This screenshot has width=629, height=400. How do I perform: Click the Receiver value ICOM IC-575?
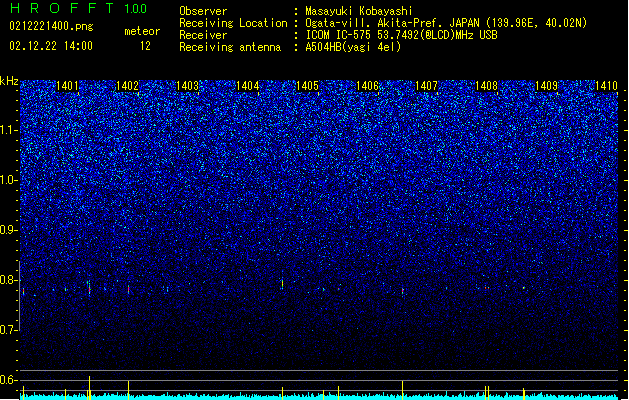click(339, 35)
